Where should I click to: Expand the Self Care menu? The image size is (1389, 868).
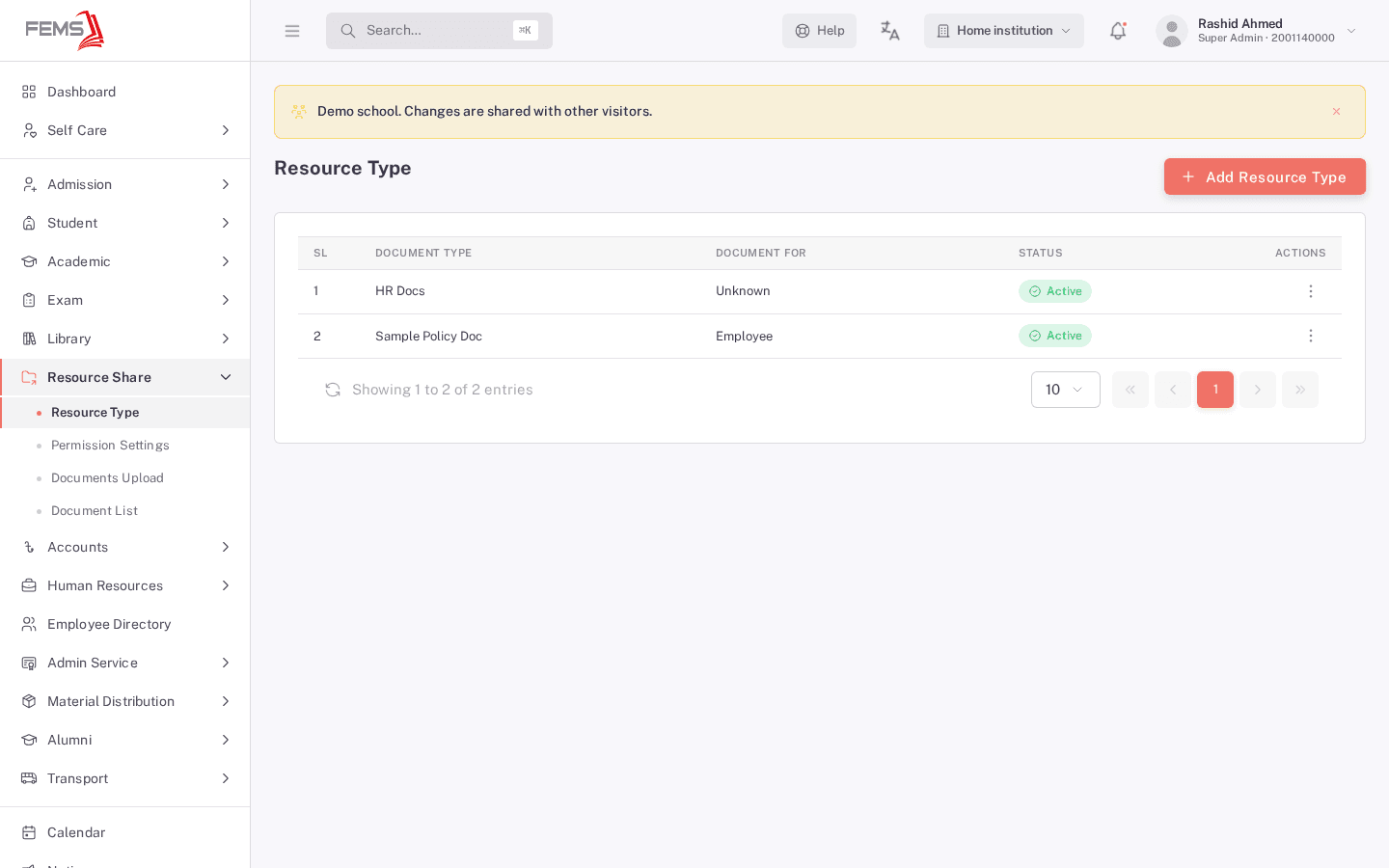[x=125, y=130]
